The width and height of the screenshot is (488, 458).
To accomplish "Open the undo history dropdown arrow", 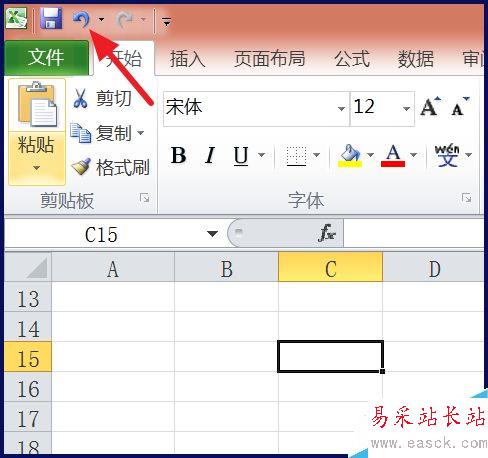I will pos(102,20).
